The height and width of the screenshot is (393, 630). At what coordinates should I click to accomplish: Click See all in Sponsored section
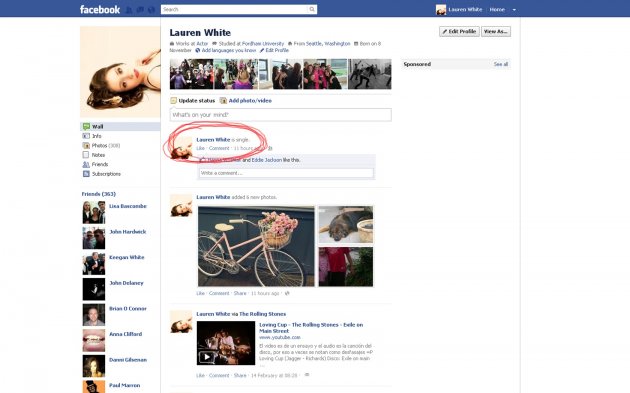pyautogui.click(x=501, y=64)
